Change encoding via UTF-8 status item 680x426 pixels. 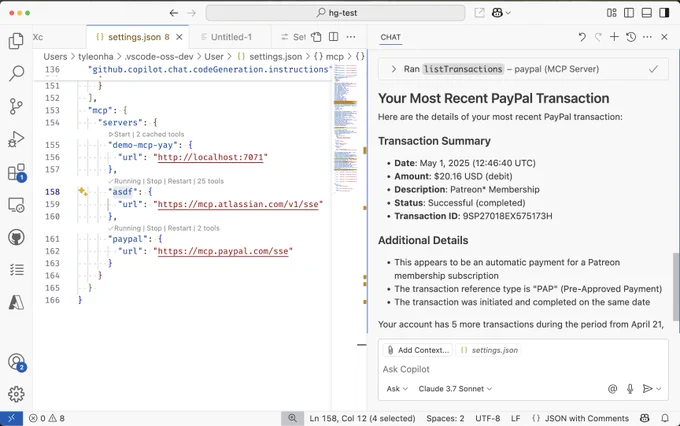[487, 418]
